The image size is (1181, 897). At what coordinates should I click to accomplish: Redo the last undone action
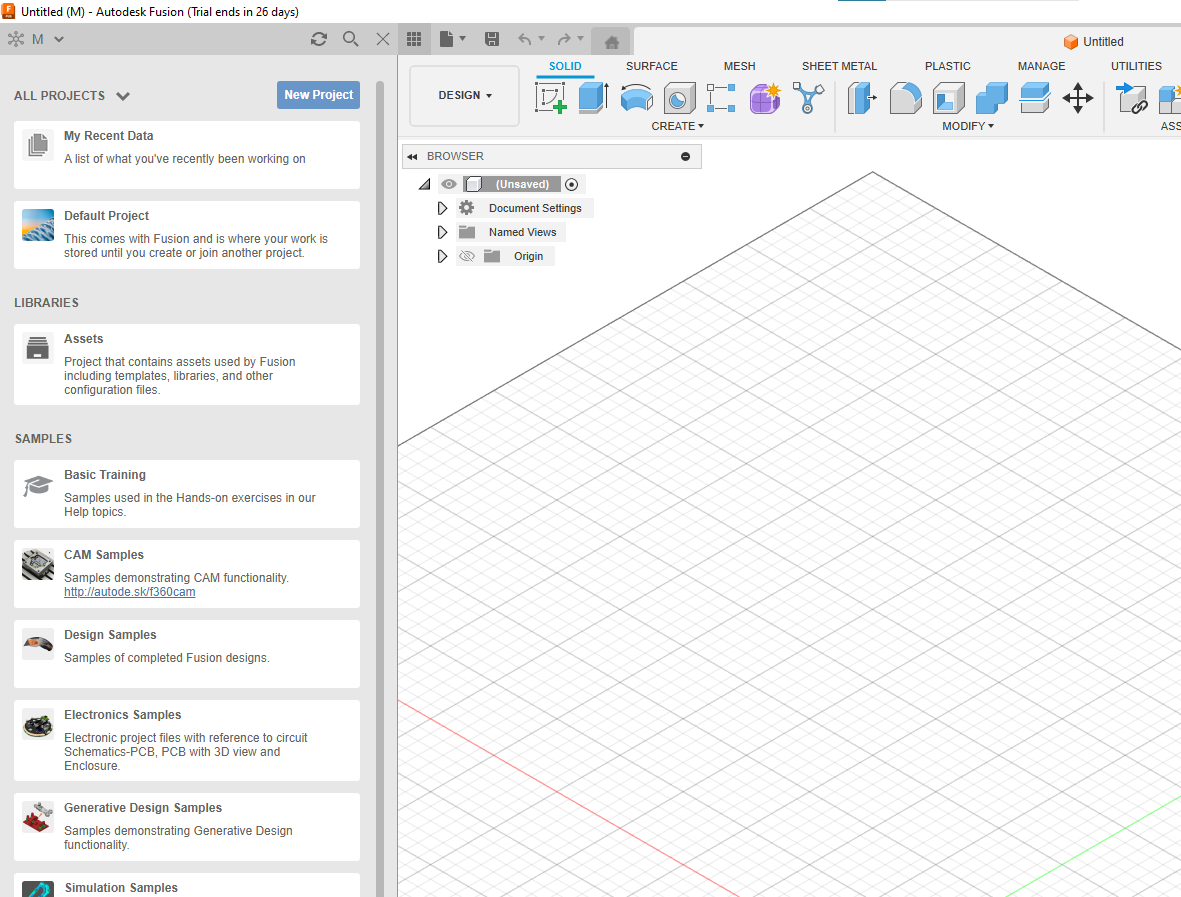click(563, 39)
